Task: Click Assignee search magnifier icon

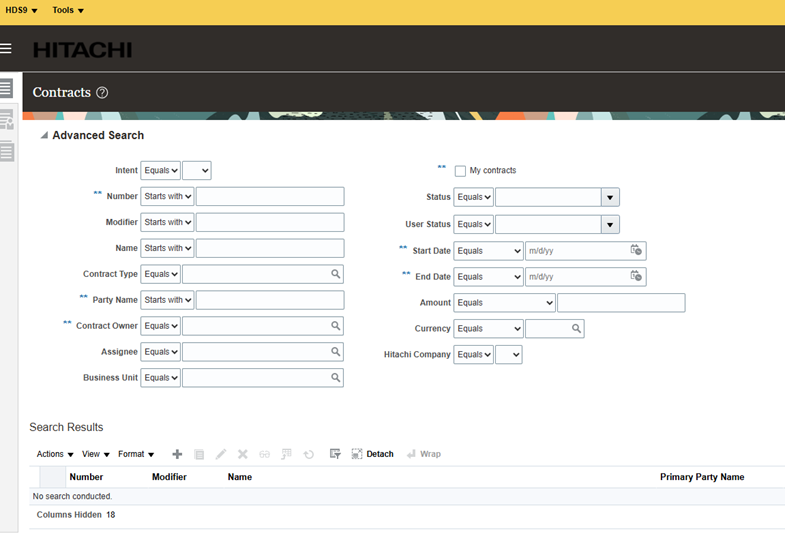Action: click(335, 352)
